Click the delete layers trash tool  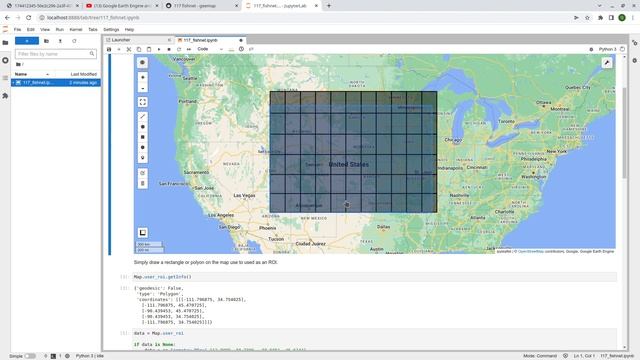point(142,183)
